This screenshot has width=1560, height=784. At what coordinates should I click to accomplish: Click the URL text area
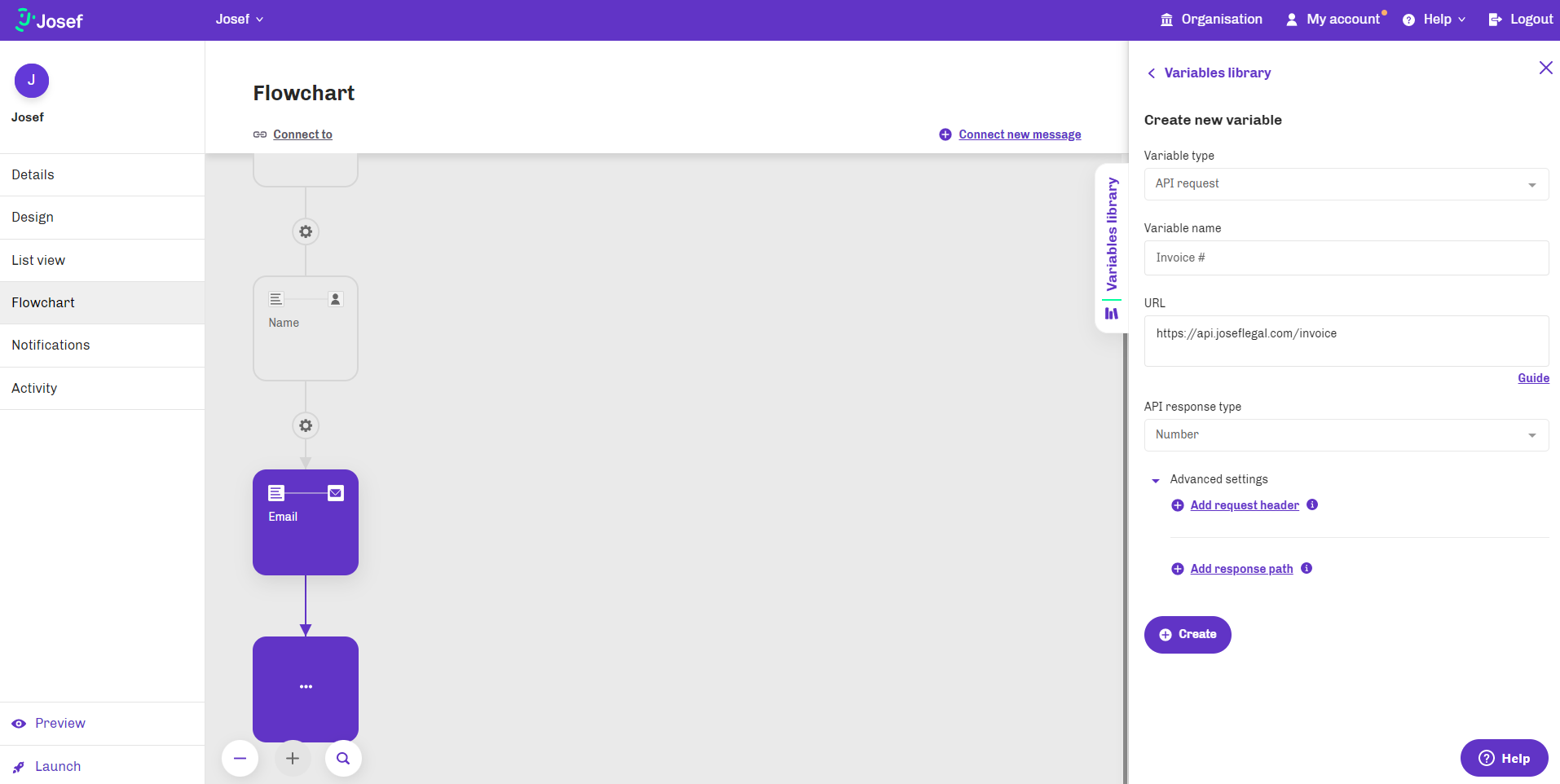point(1346,341)
